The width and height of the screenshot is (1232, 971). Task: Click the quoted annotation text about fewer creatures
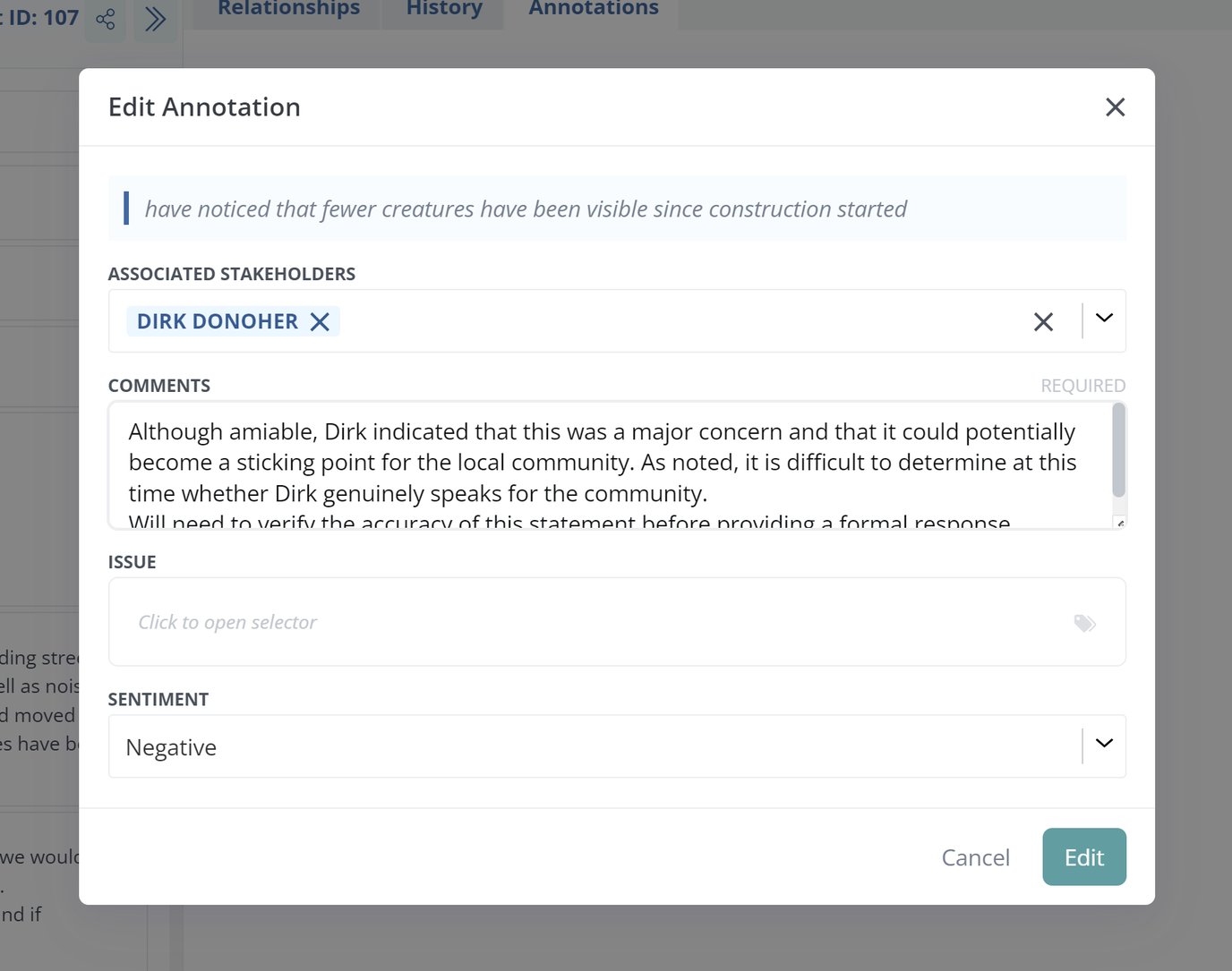(525, 209)
